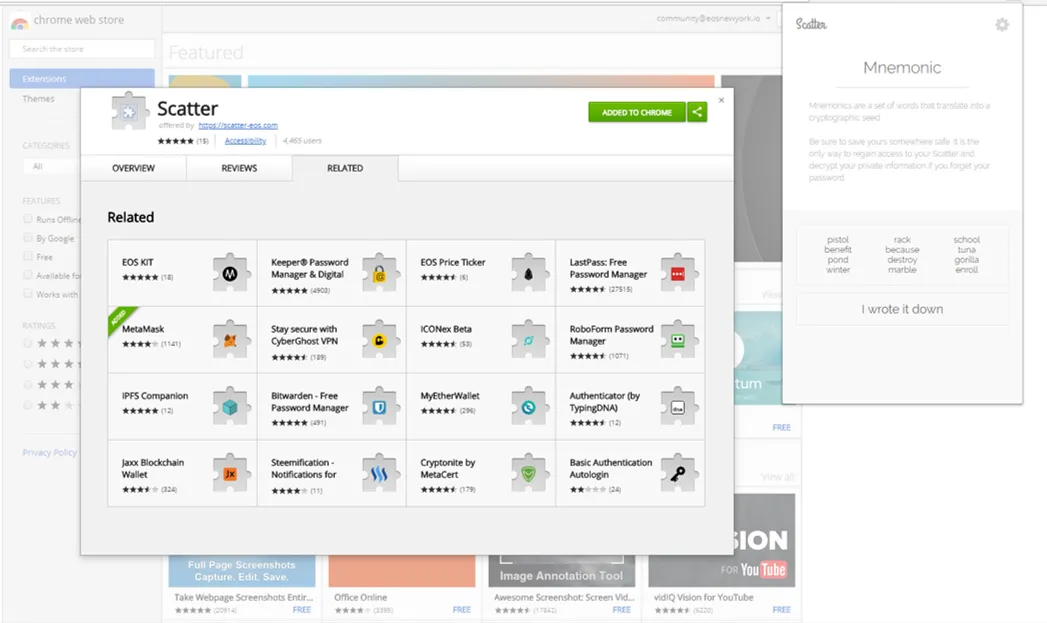Open Jaxx Blockchain Wallet icon
Image resolution: width=1047 pixels, height=623 pixels.
coord(230,473)
